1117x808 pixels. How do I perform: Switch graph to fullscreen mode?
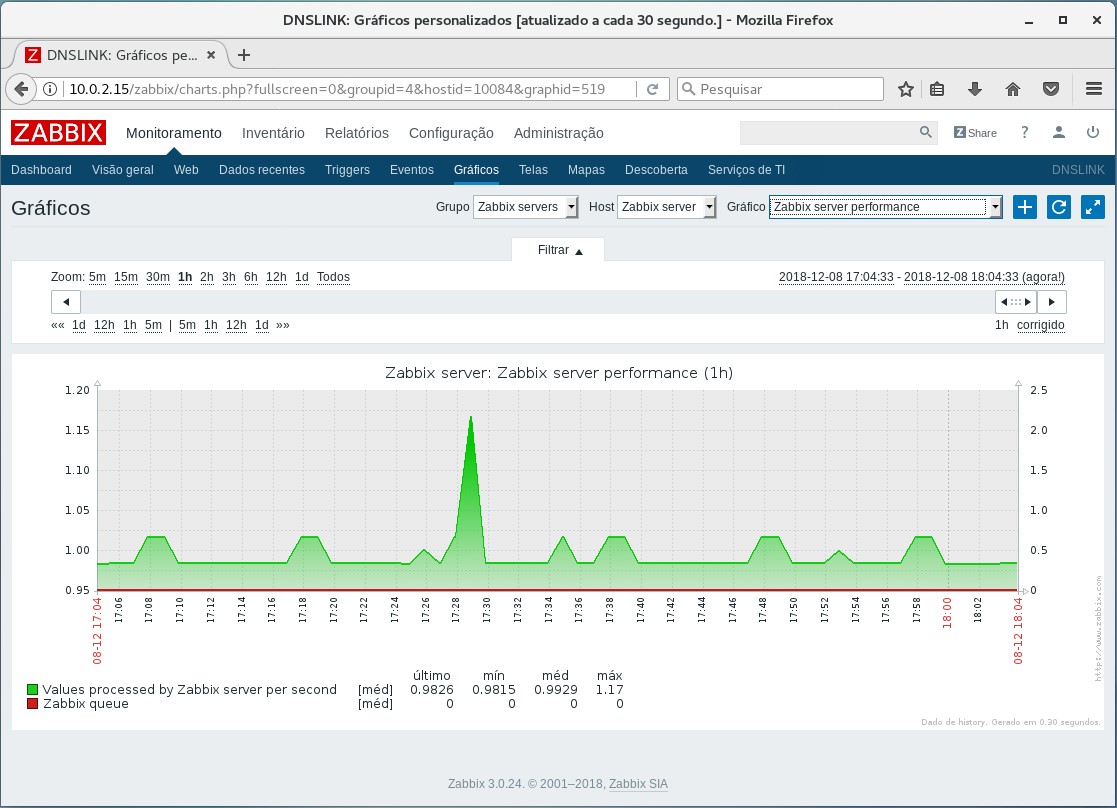1093,207
